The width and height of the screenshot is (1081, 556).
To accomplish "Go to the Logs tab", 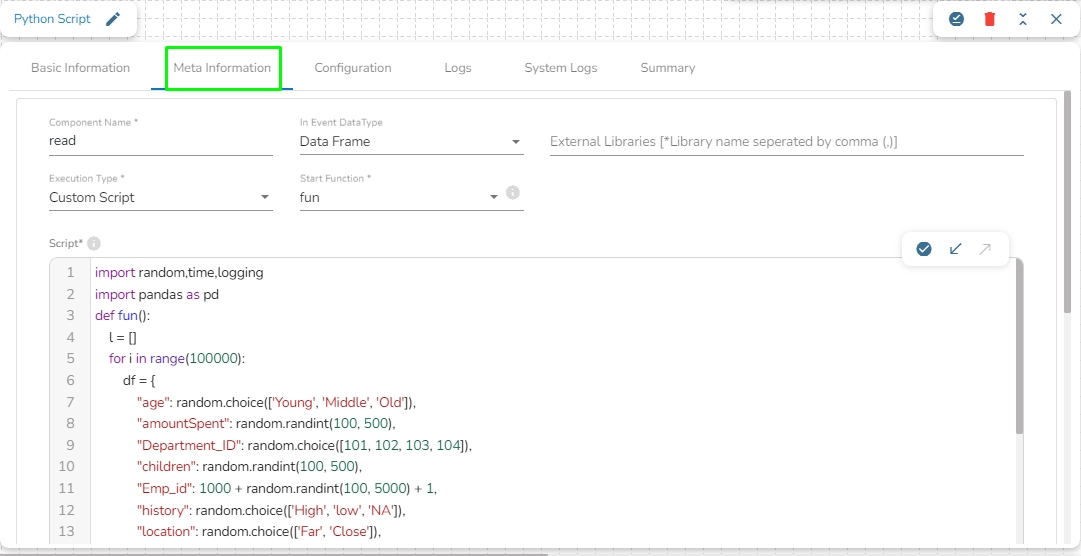I will coord(458,68).
